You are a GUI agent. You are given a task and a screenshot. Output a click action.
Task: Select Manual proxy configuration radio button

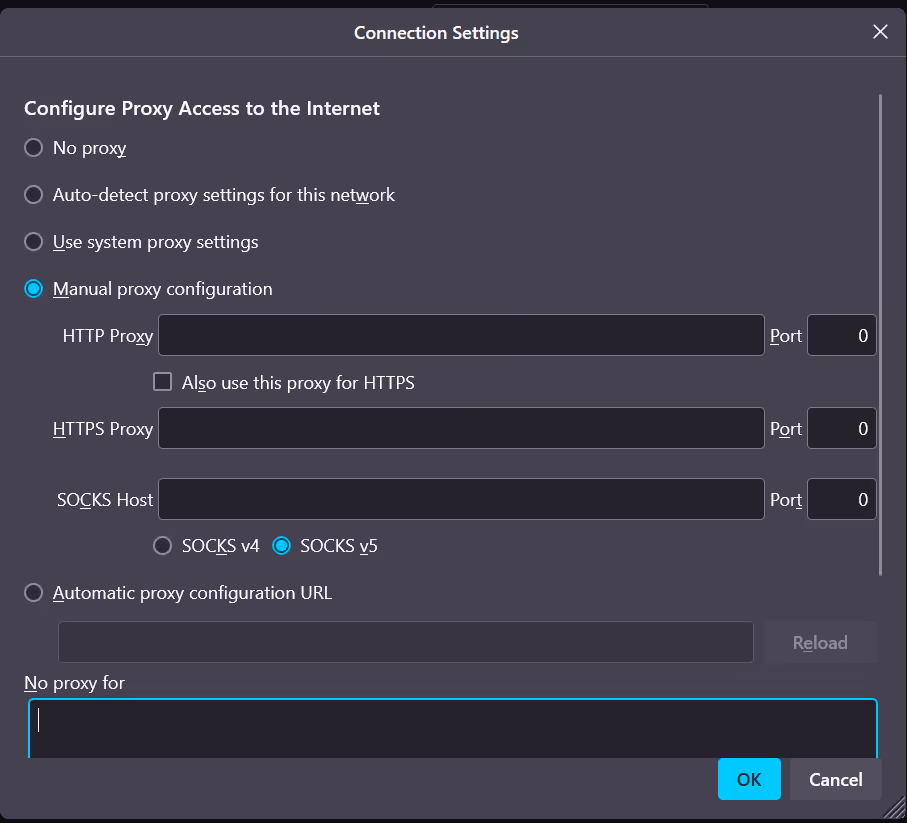[x=34, y=289]
